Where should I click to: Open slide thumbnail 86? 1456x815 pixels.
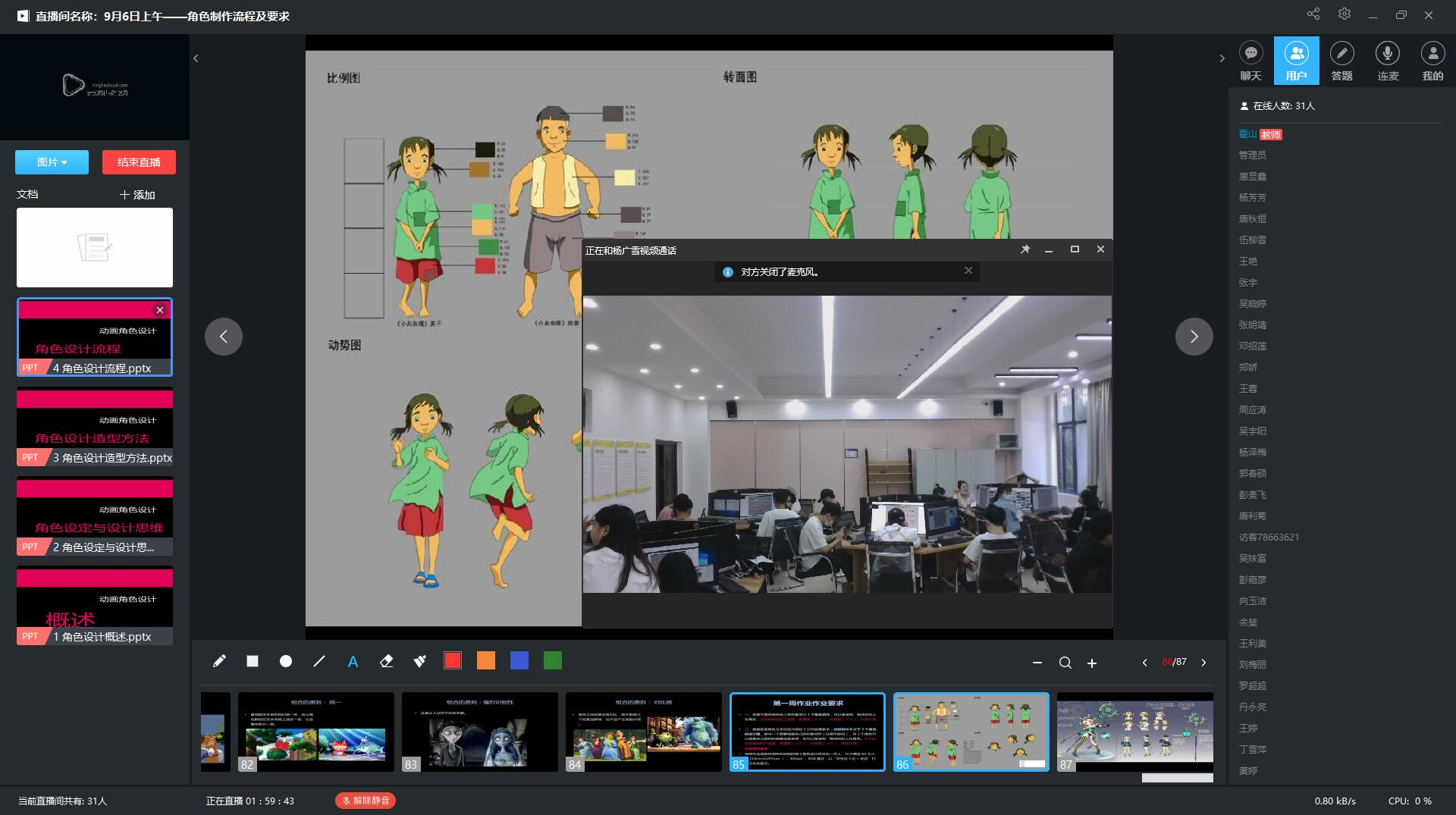pos(971,732)
